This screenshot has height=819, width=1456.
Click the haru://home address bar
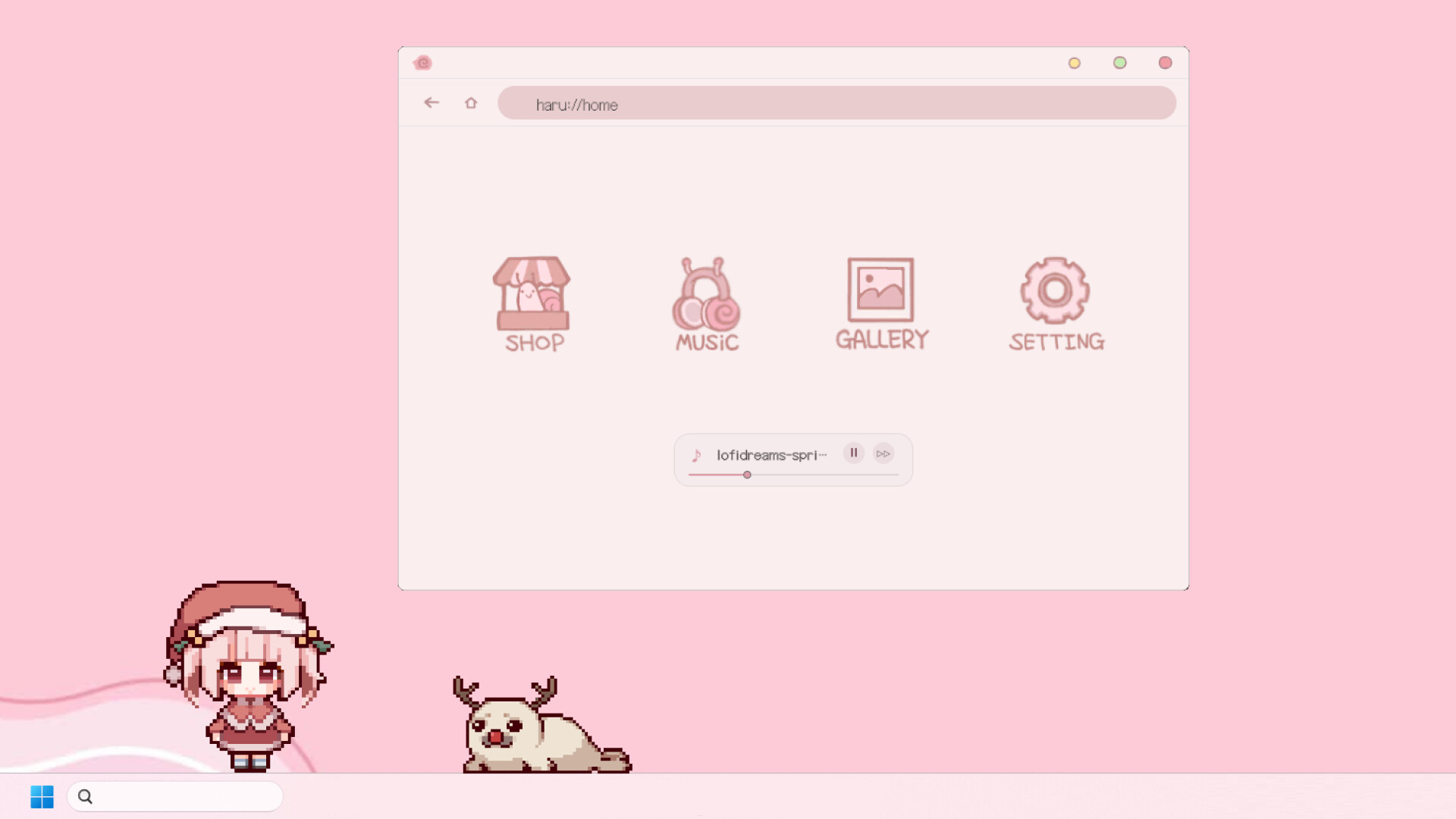(836, 103)
